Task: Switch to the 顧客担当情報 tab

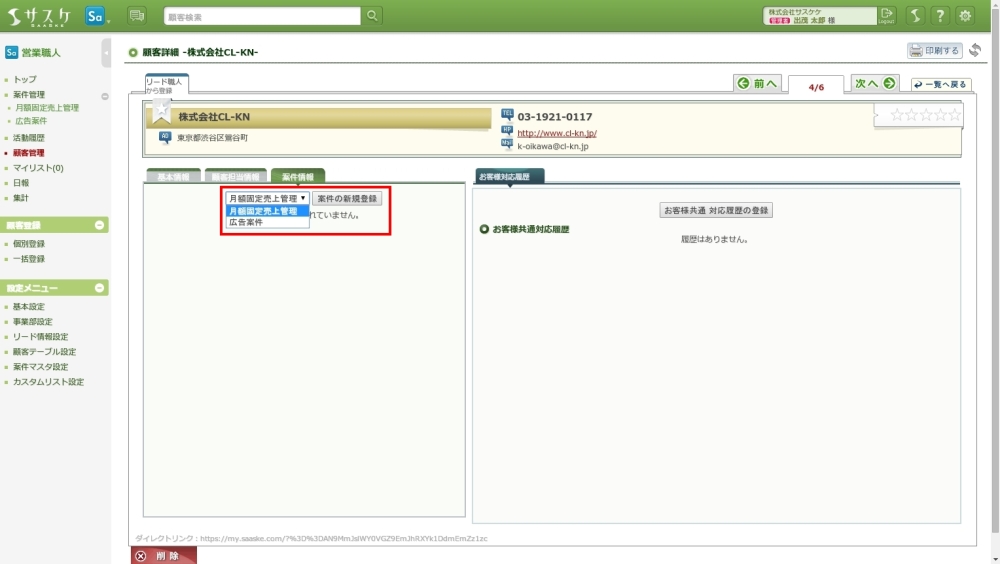Action: (x=235, y=177)
